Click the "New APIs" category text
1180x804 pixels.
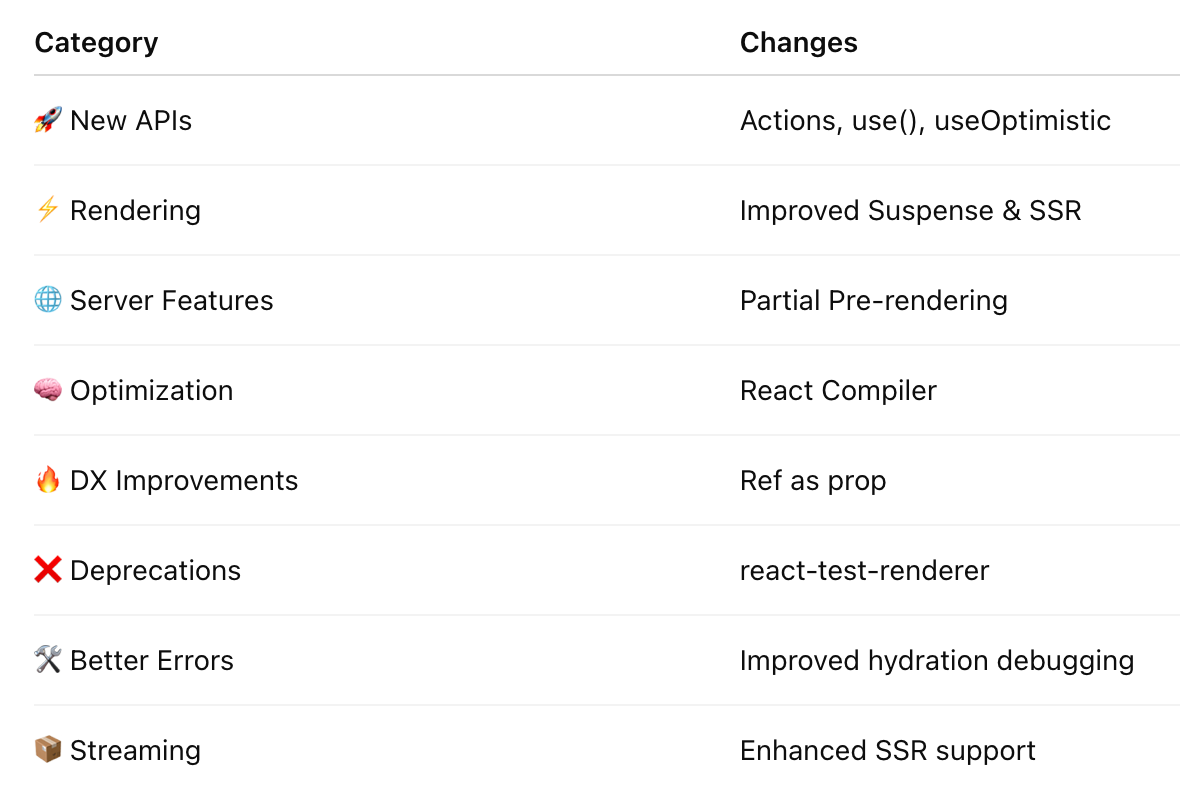[131, 120]
